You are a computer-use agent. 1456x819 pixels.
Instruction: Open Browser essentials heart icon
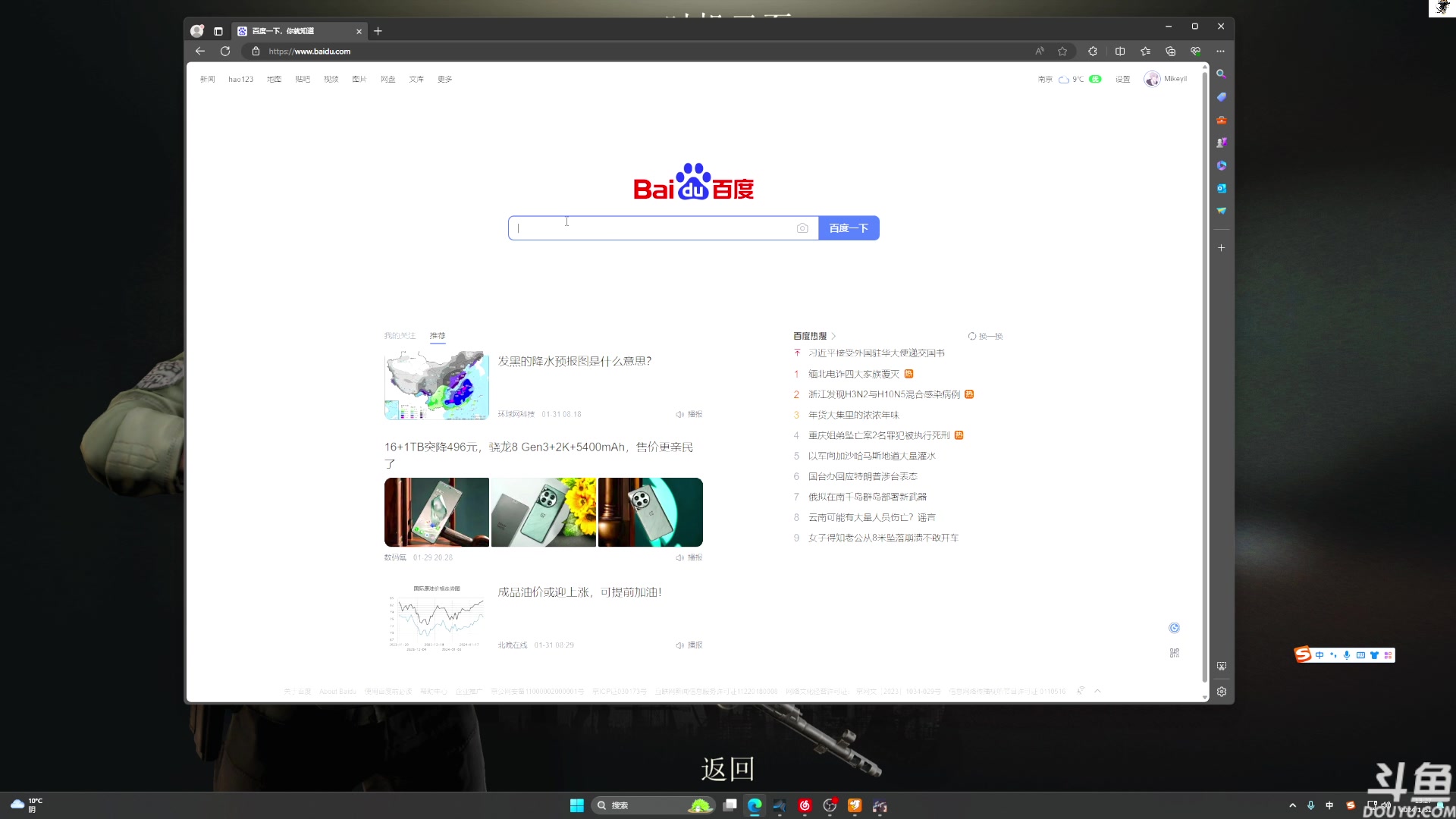[x=1196, y=51]
